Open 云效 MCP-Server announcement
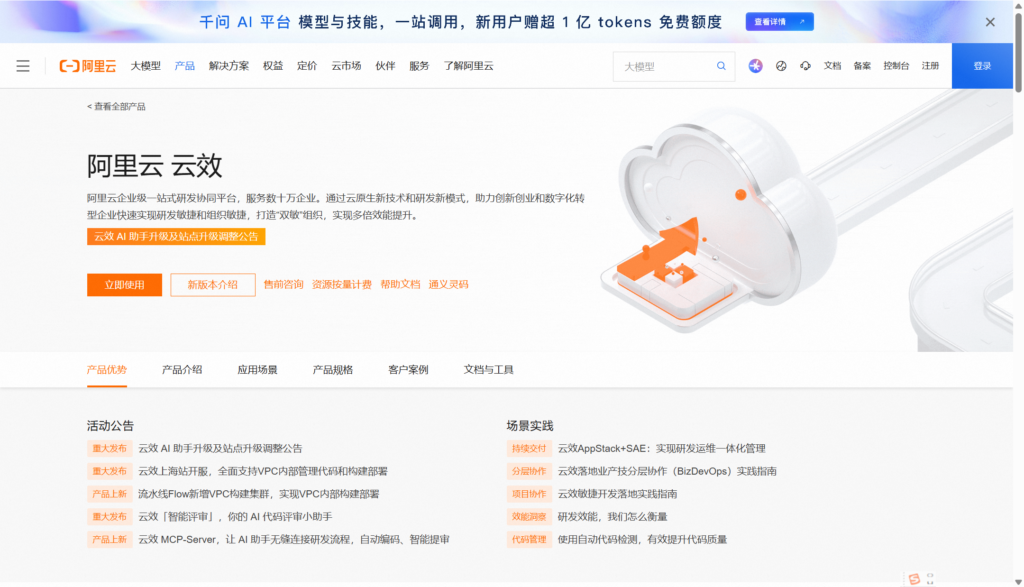 pos(294,539)
